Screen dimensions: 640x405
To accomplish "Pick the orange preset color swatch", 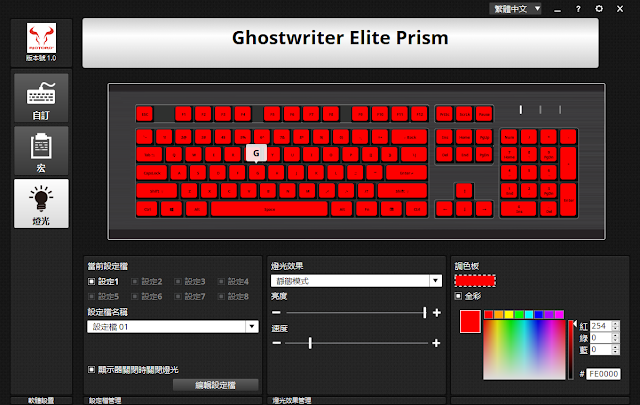I will (499, 314).
